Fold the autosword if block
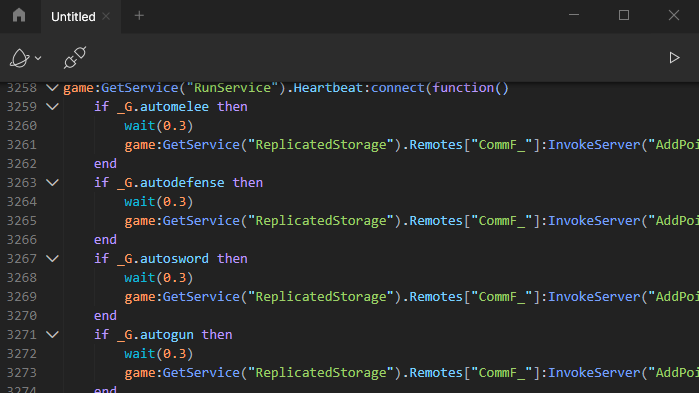Image resolution: width=699 pixels, height=393 pixels. pos(53,259)
